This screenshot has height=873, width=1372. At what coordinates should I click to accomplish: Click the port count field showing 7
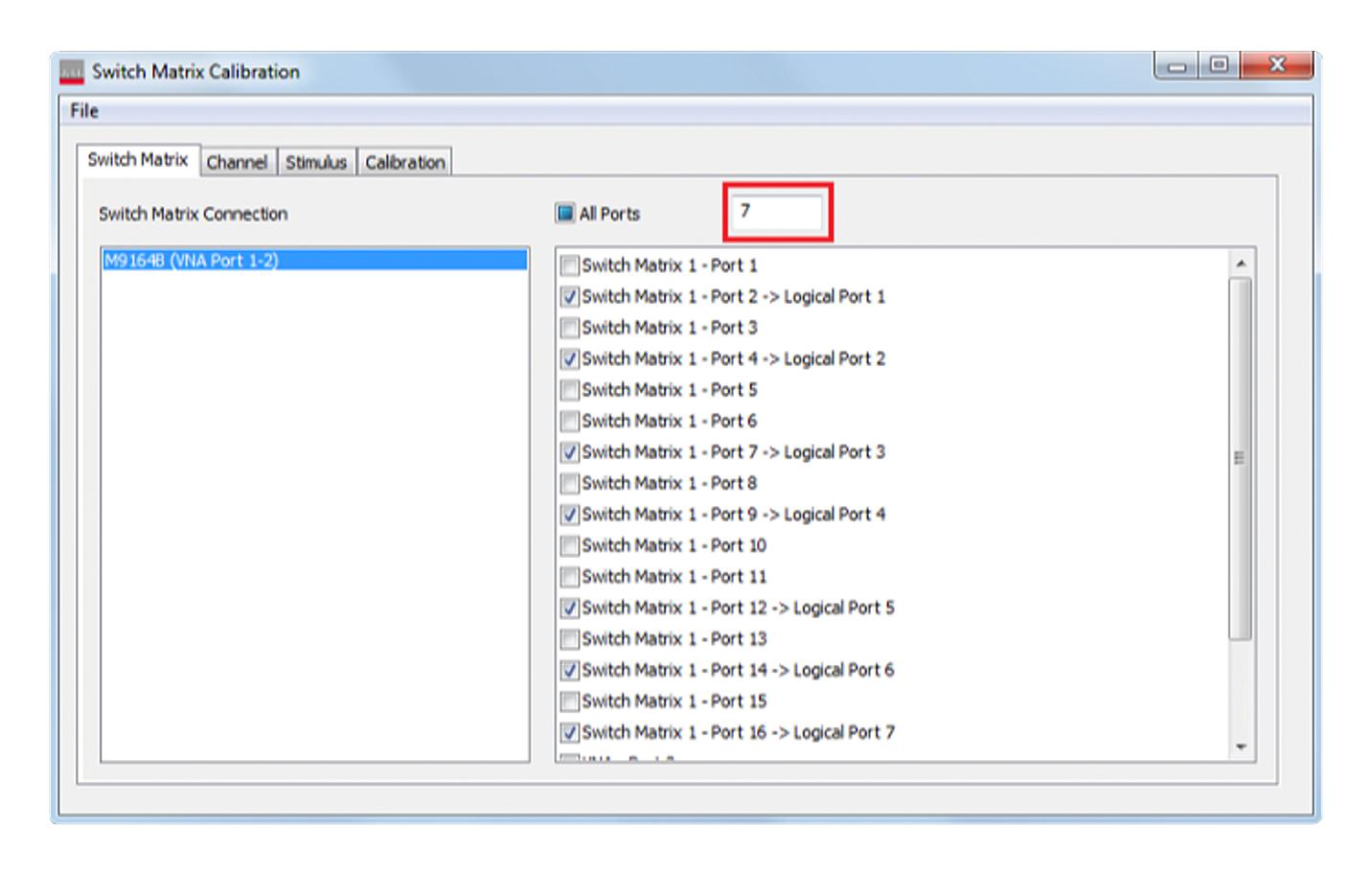coord(777,212)
